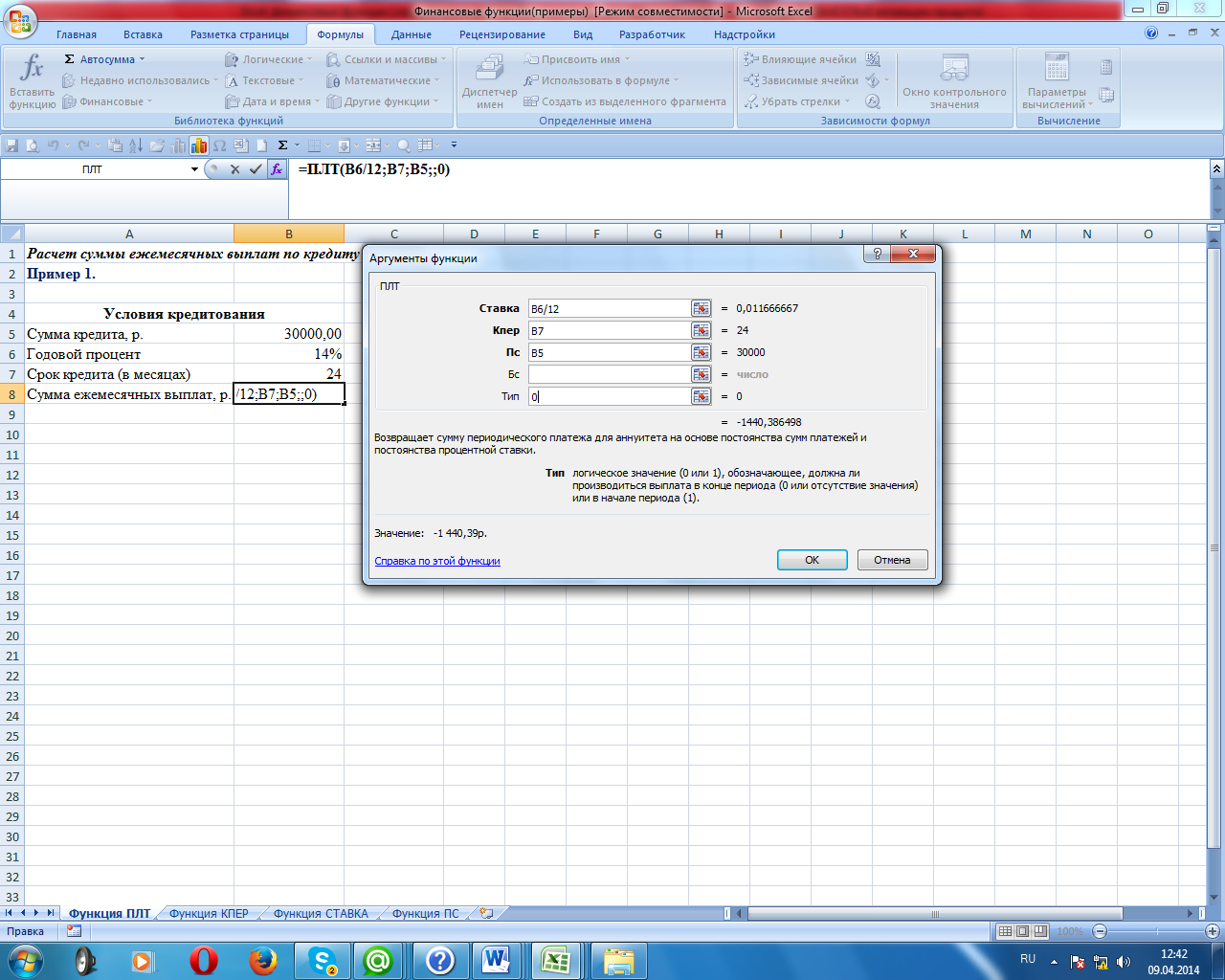Click Excel help icon in ribbon
The height and width of the screenshot is (980, 1225).
pyautogui.click(x=1151, y=33)
